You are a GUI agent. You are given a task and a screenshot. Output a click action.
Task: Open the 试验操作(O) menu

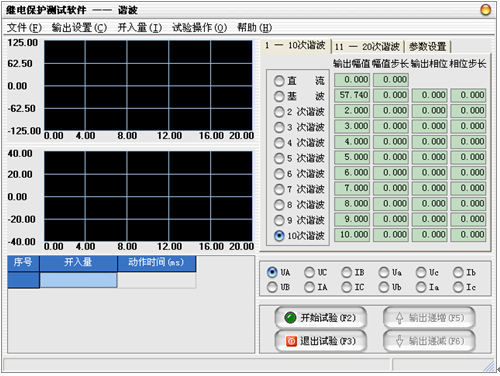(x=199, y=28)
